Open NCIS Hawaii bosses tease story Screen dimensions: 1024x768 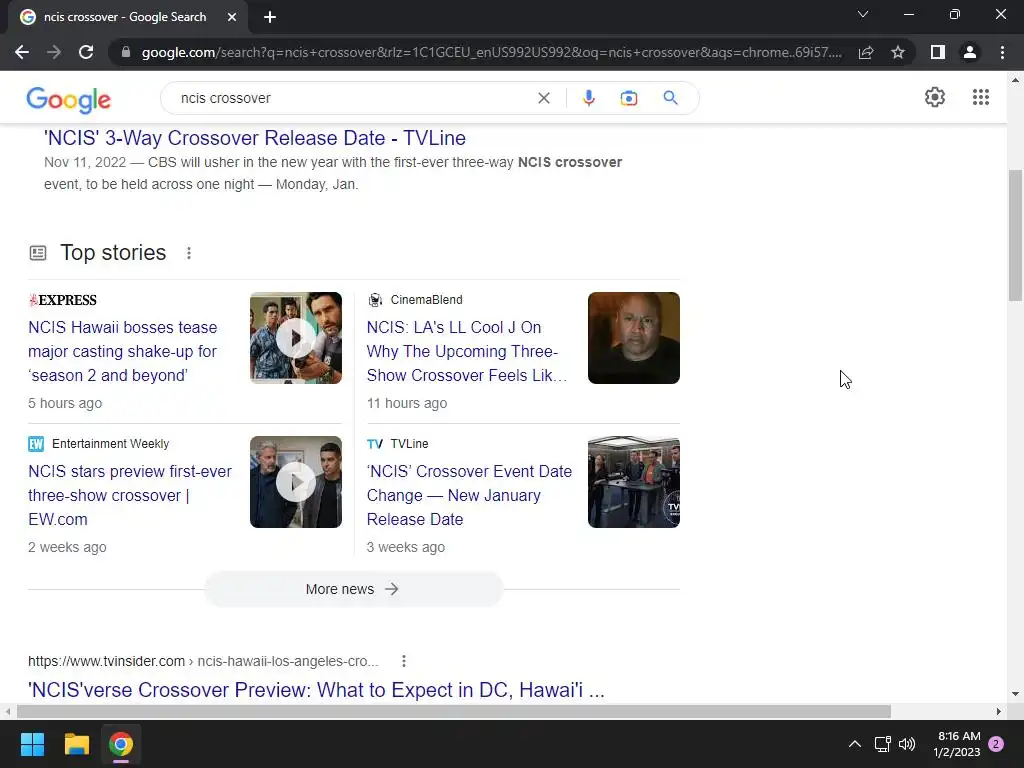point(123,351)
